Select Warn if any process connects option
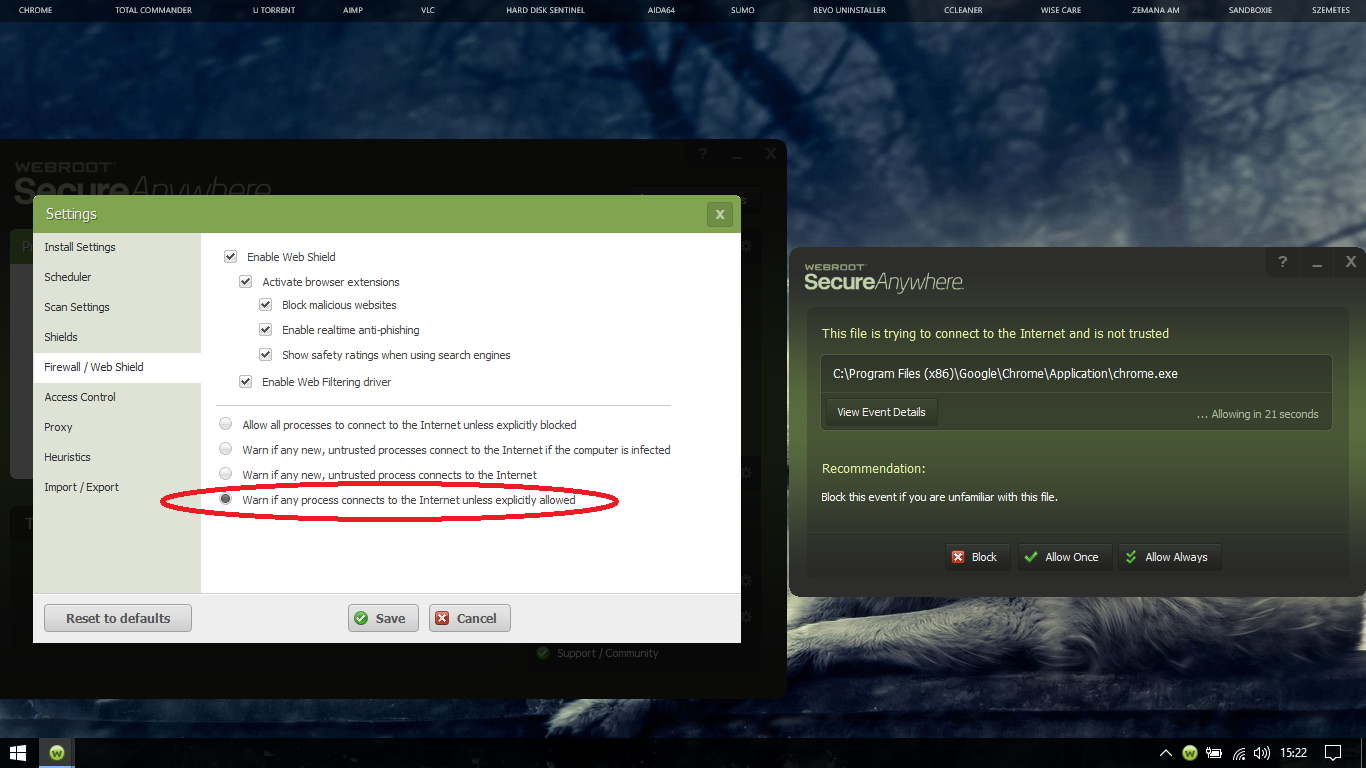 coord(226,499)
